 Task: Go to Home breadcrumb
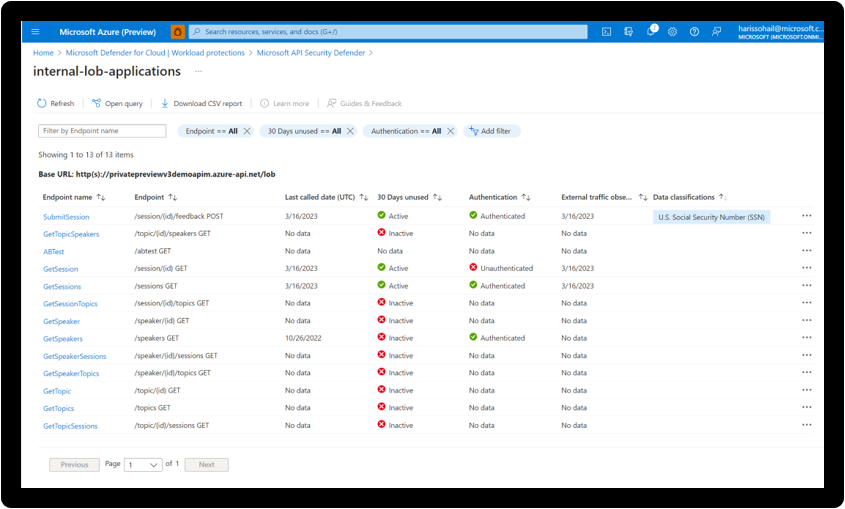[x=43, y=53]
